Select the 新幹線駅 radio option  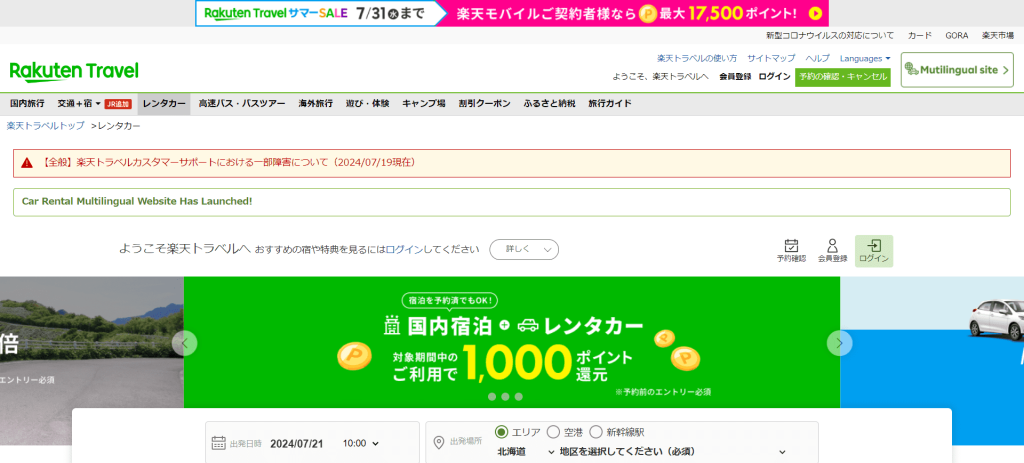[596, 432]
